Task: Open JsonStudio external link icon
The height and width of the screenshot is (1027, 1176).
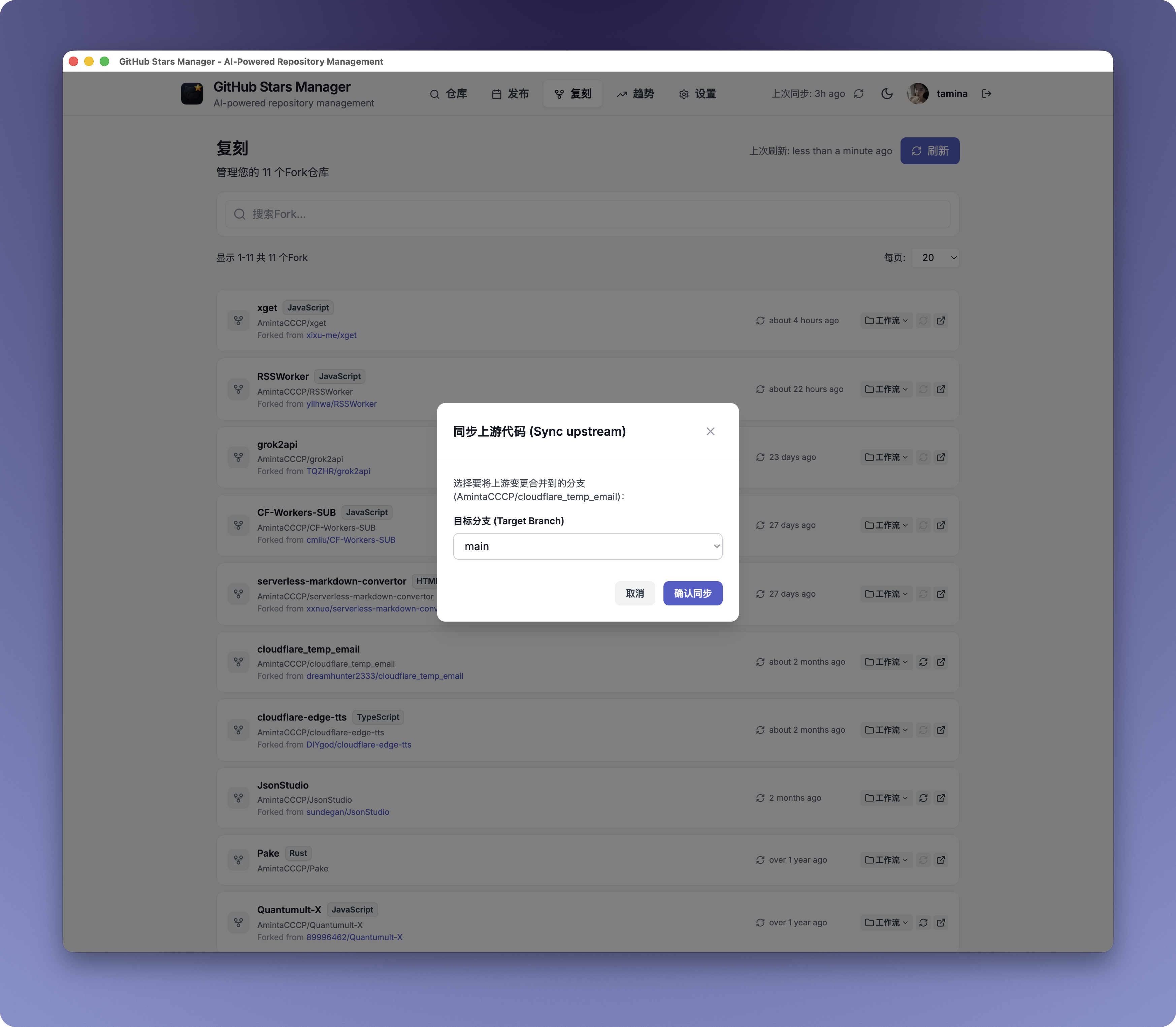Action: 941,798
